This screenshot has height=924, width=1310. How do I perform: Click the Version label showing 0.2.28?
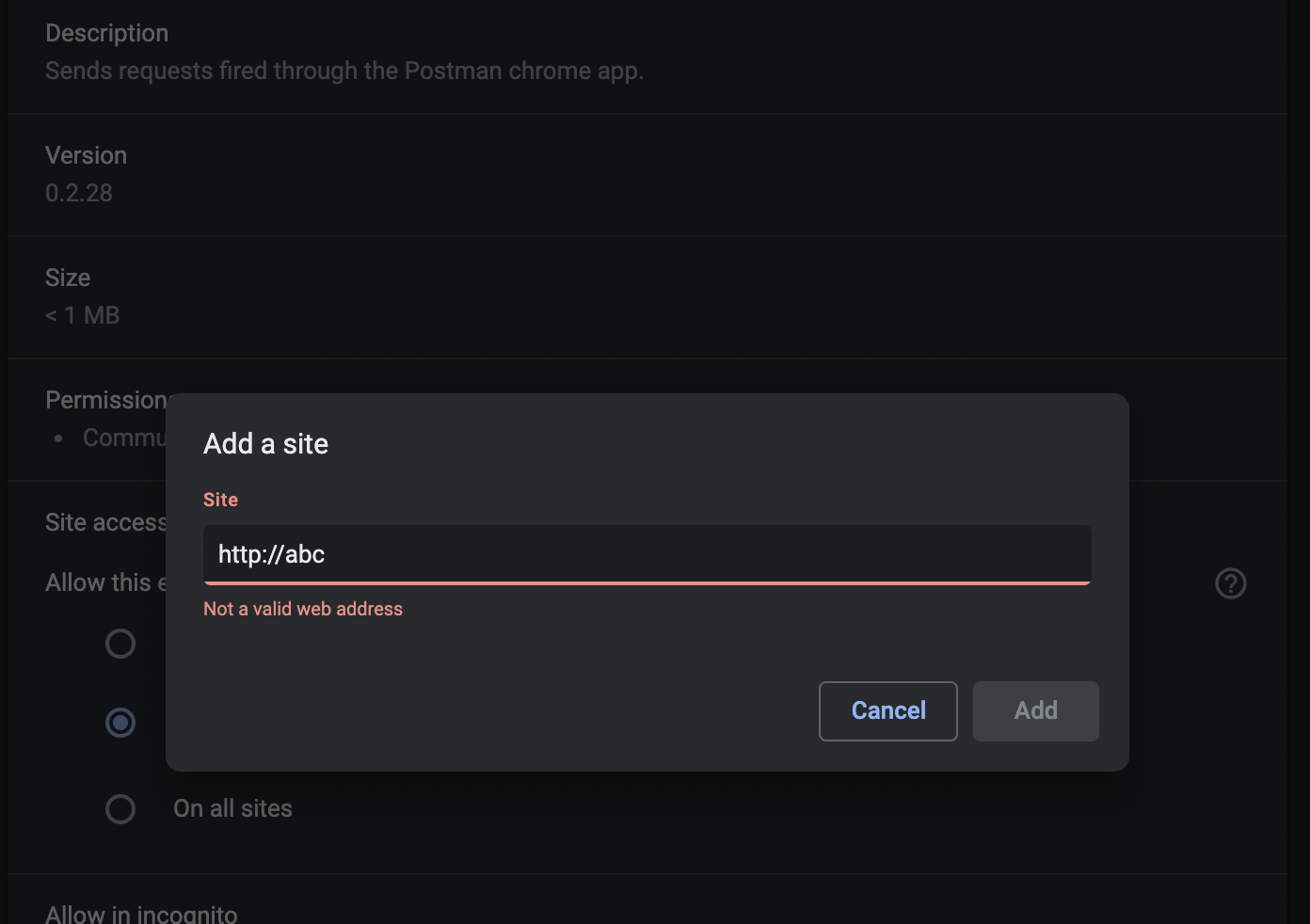click(x=86, y=154)
